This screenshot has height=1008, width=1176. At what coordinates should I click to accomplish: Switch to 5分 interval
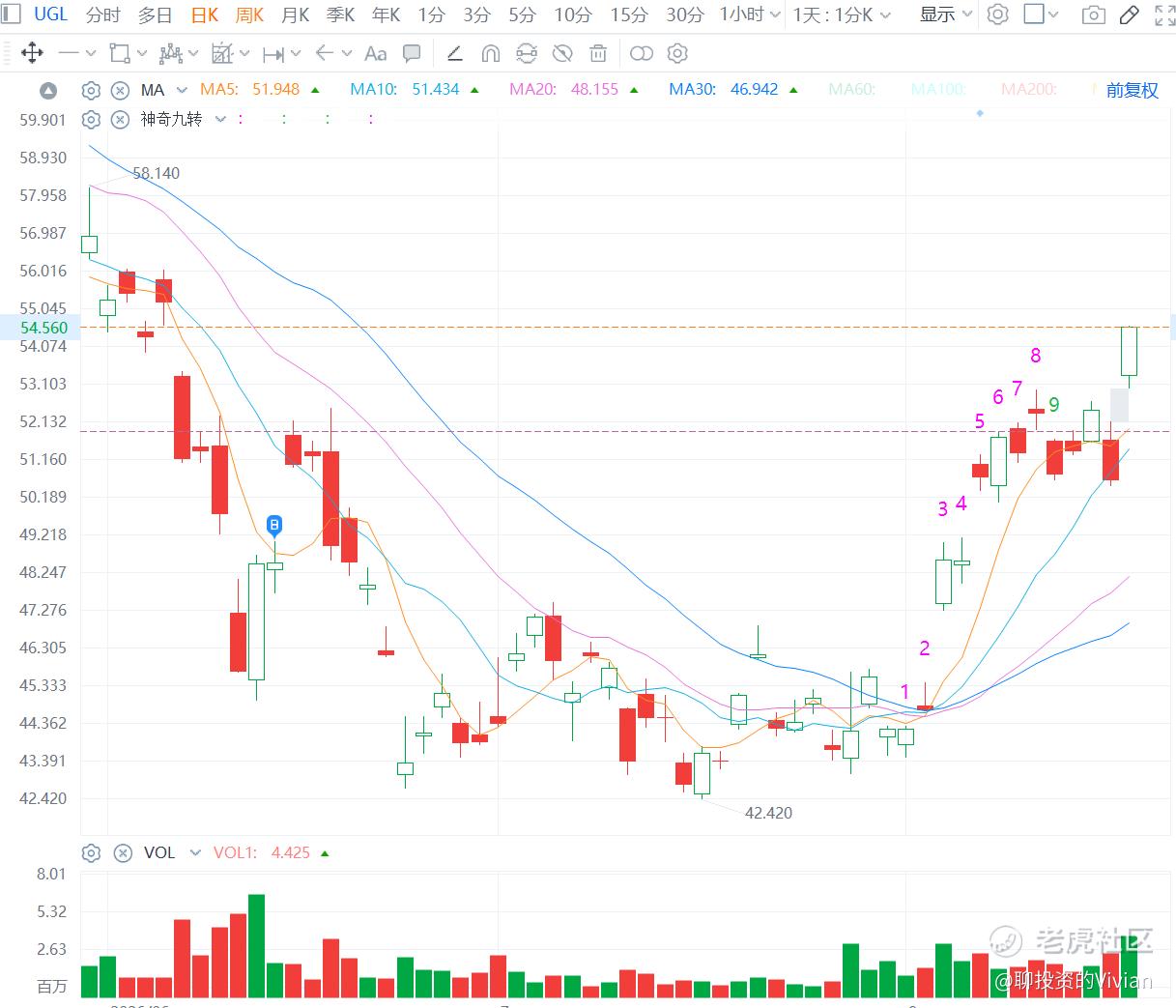(x=521, y=14)
